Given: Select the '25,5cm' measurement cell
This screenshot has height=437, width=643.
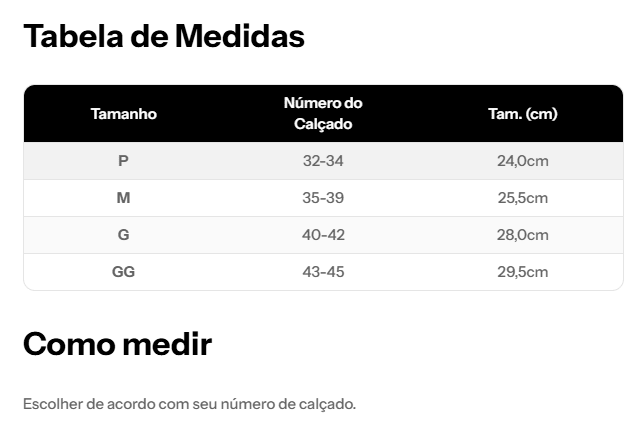Looking at the screenshot, I should 522,198.
